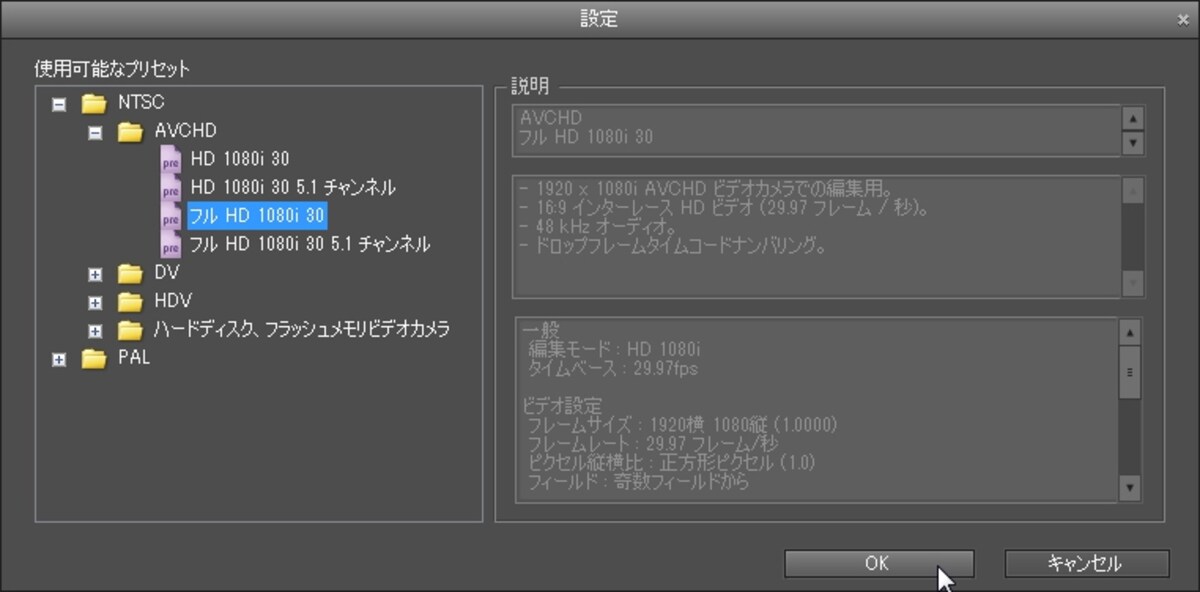1200x592 pixels.
Task: Select the NTSC folder label
Action: click(141, 102)
